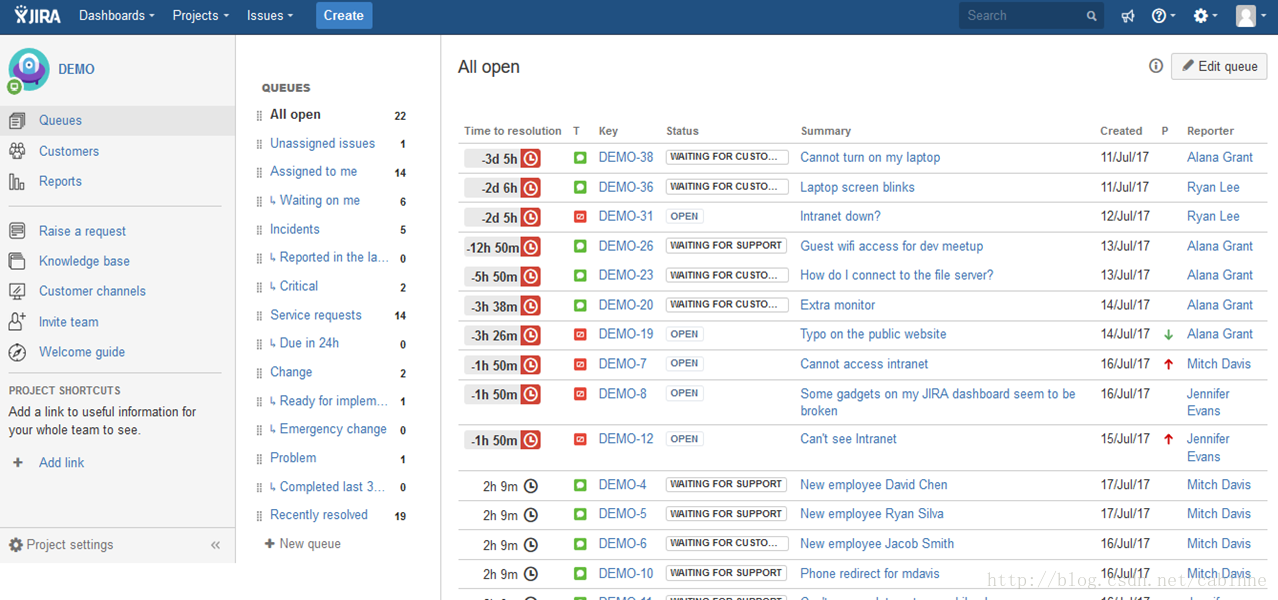
Task: Select the All open queue
Action: point(295,115)
